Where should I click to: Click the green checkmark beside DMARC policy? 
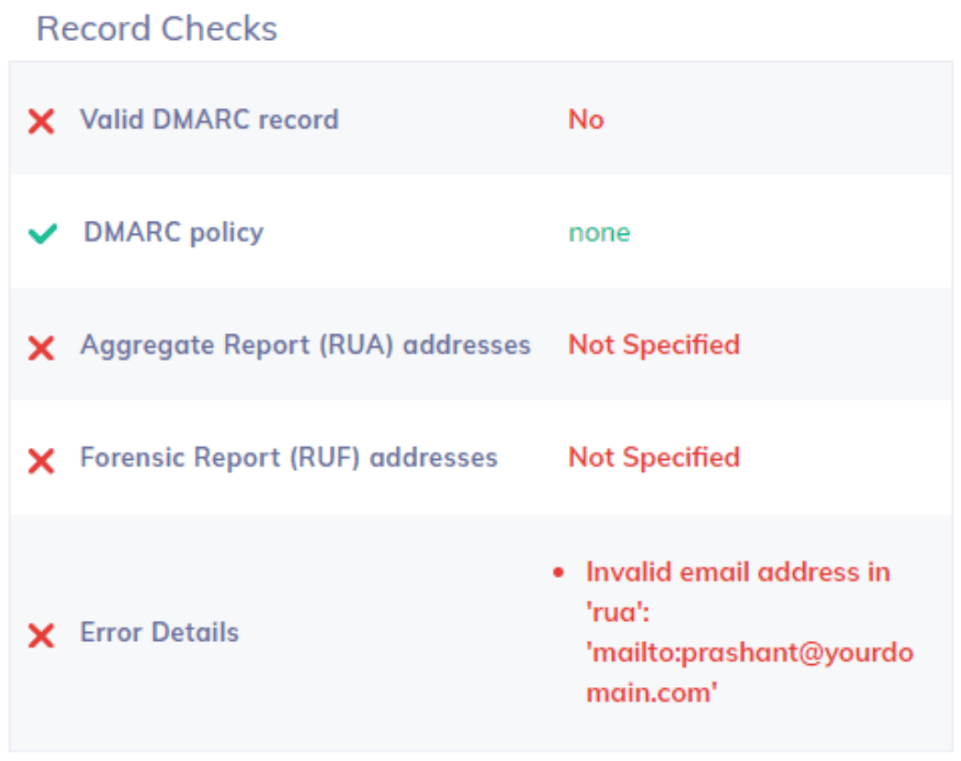42,234
